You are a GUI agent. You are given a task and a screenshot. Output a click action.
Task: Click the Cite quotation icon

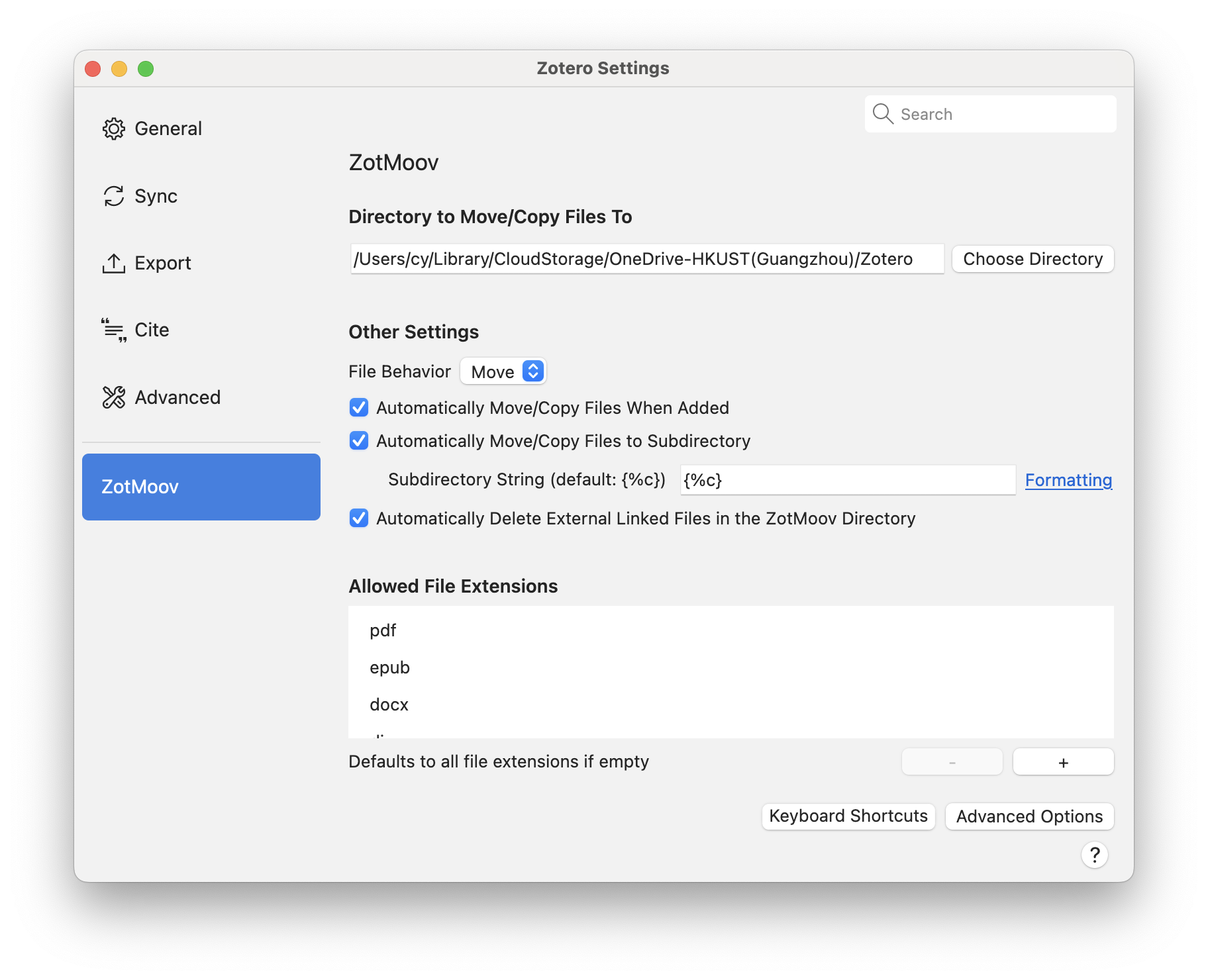[x=113, y=330]
